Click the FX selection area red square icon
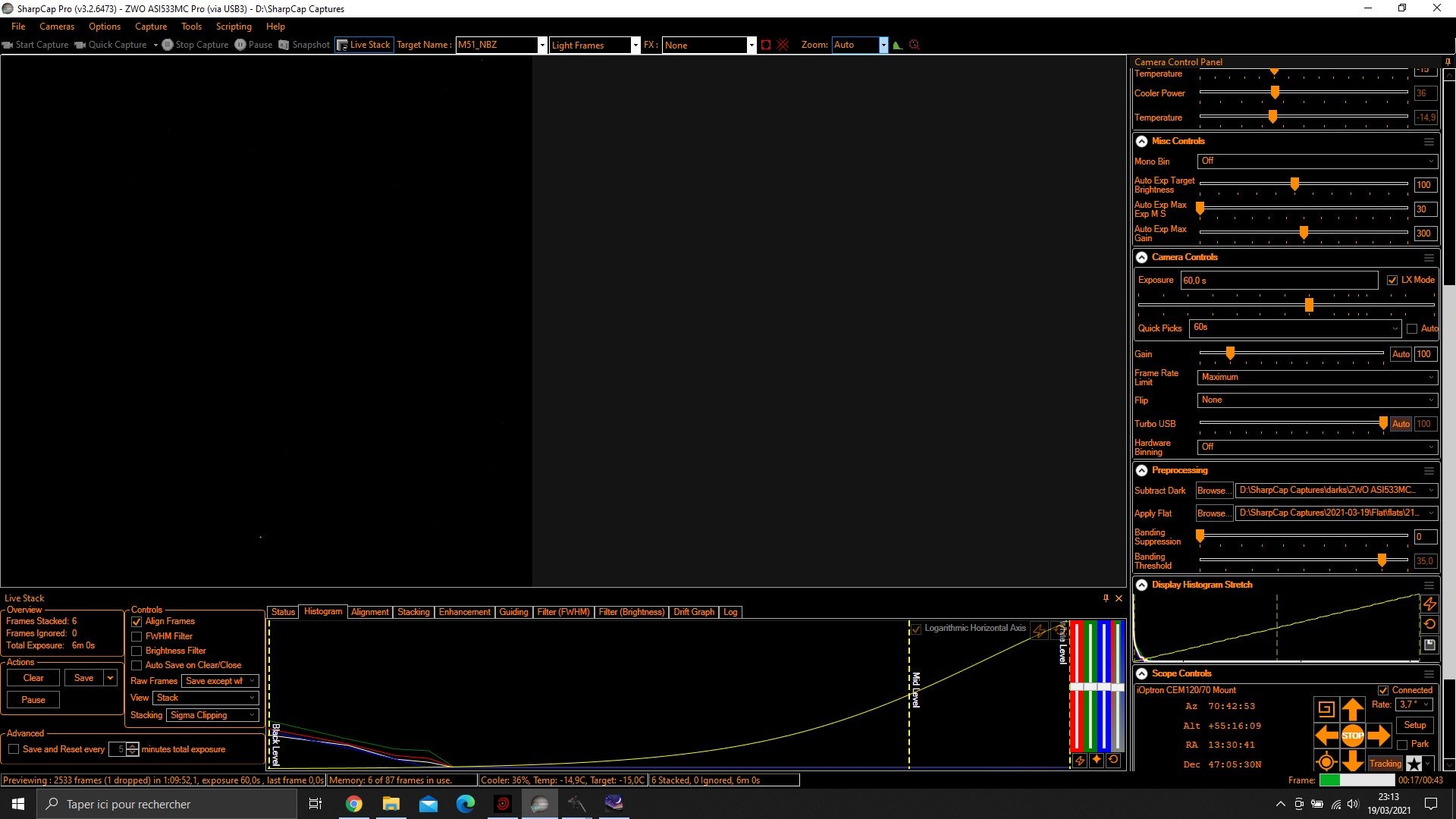Screen dimensions: 1456x819 [766, 45]
